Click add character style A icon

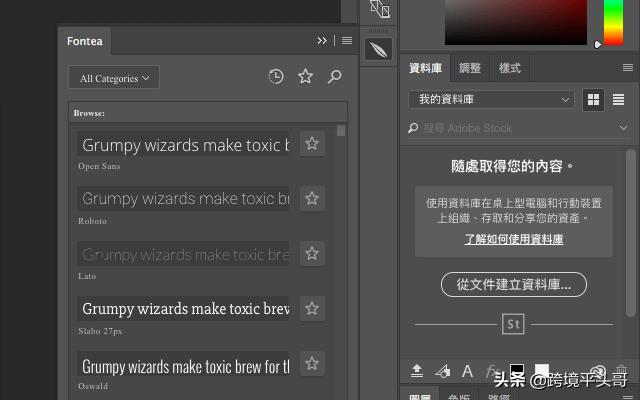(468, 371)
